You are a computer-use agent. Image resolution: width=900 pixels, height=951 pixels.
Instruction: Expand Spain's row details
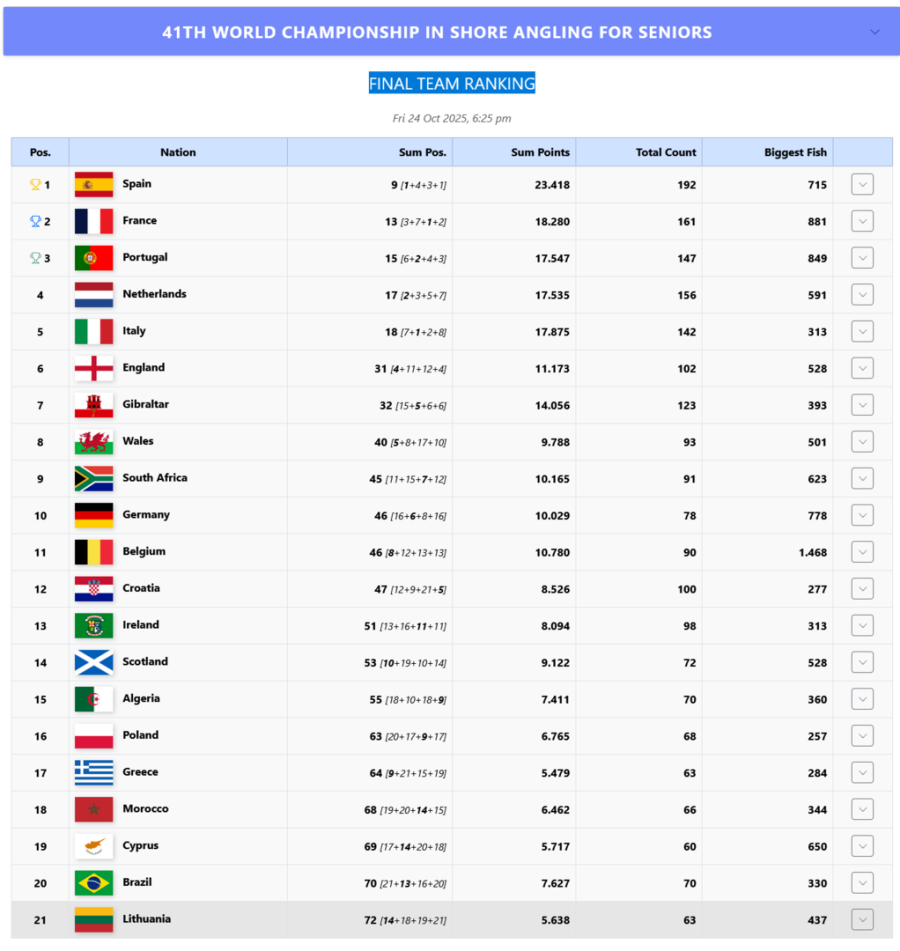(862, 184)
